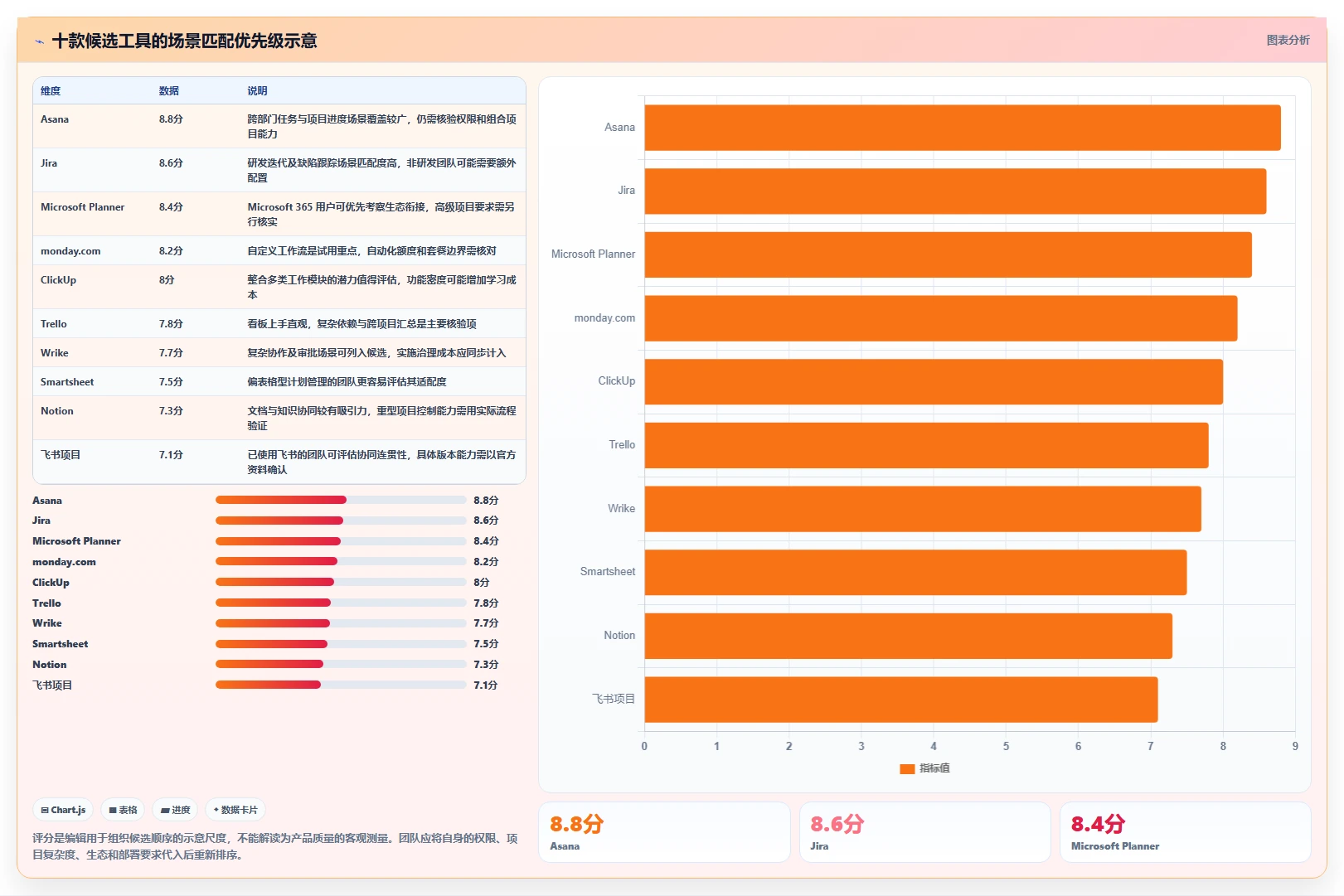This screenshot has height=896, width=1344.
Task: Click the Wrike progress bar
Action: 341,623
